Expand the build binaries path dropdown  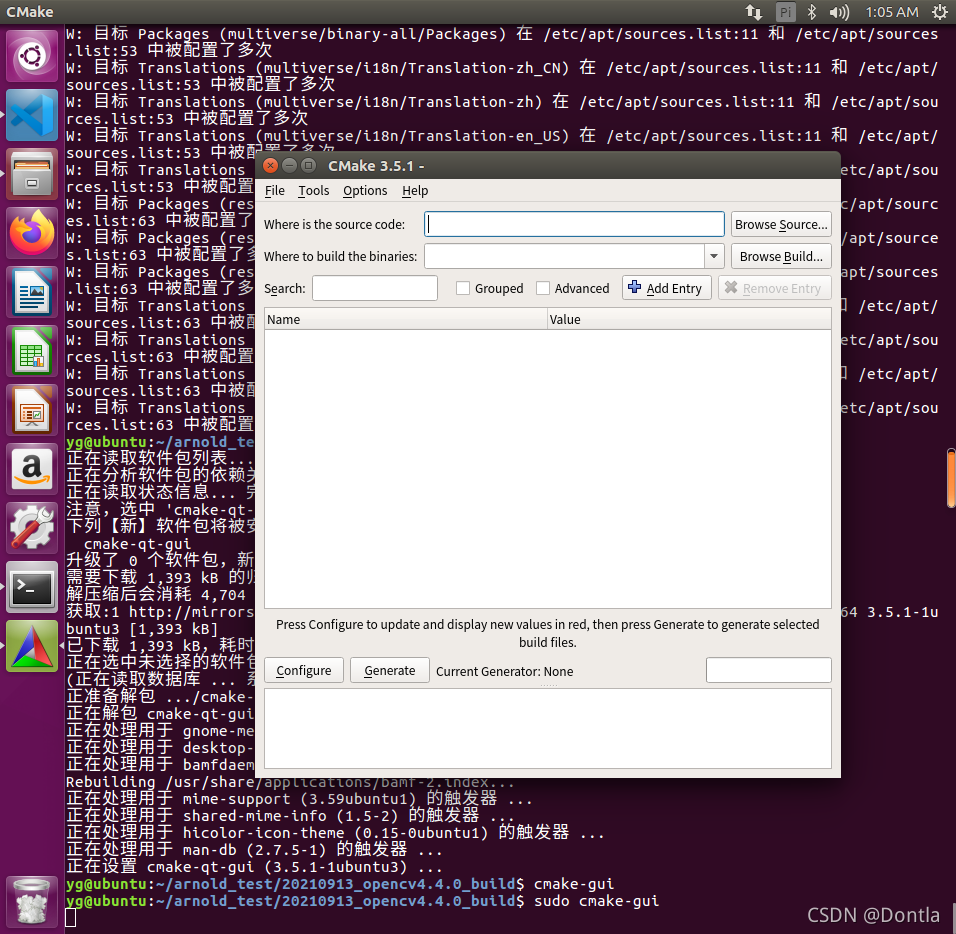coord(713,256)
